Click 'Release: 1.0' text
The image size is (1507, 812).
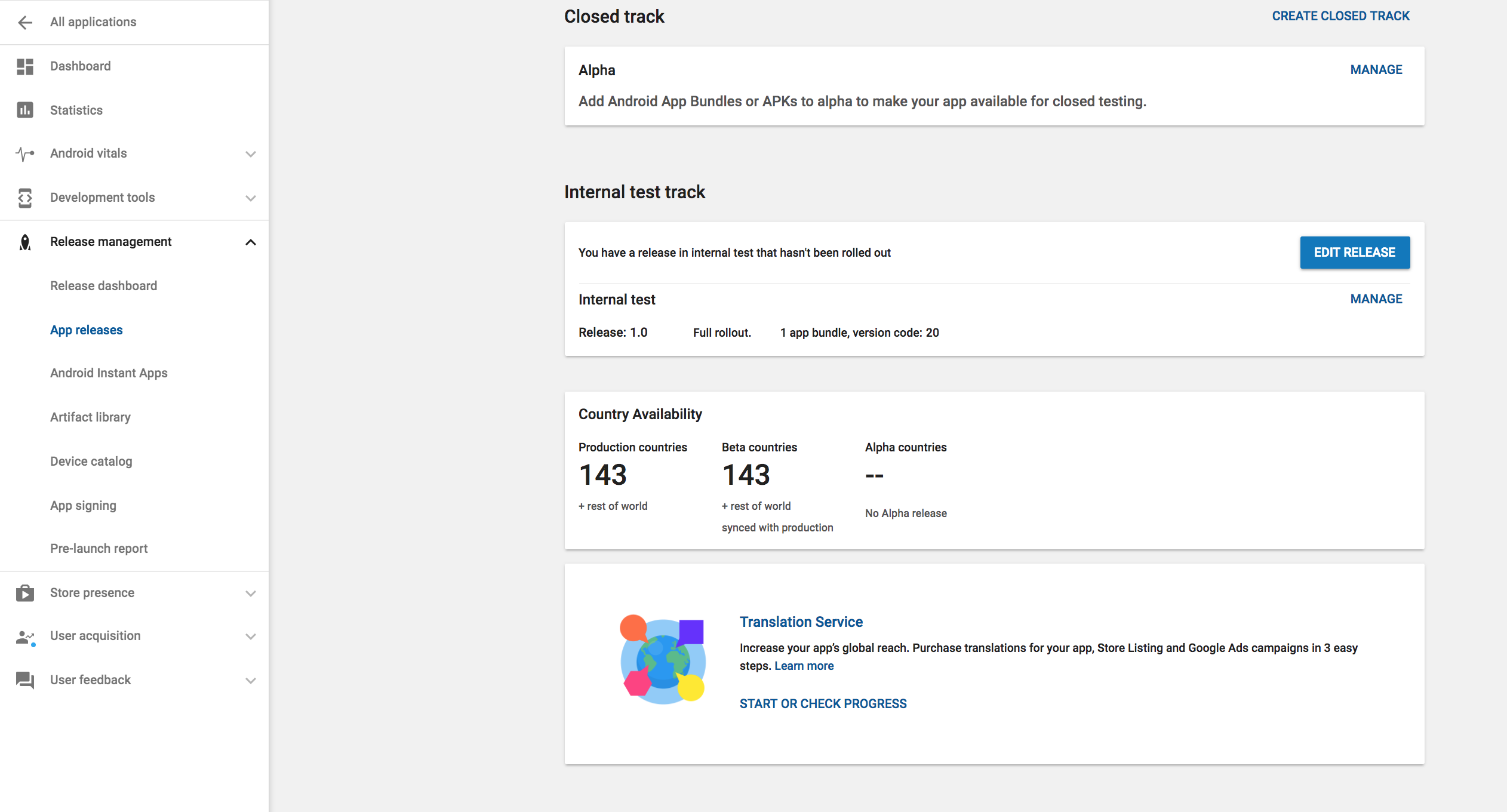[613, 333]
